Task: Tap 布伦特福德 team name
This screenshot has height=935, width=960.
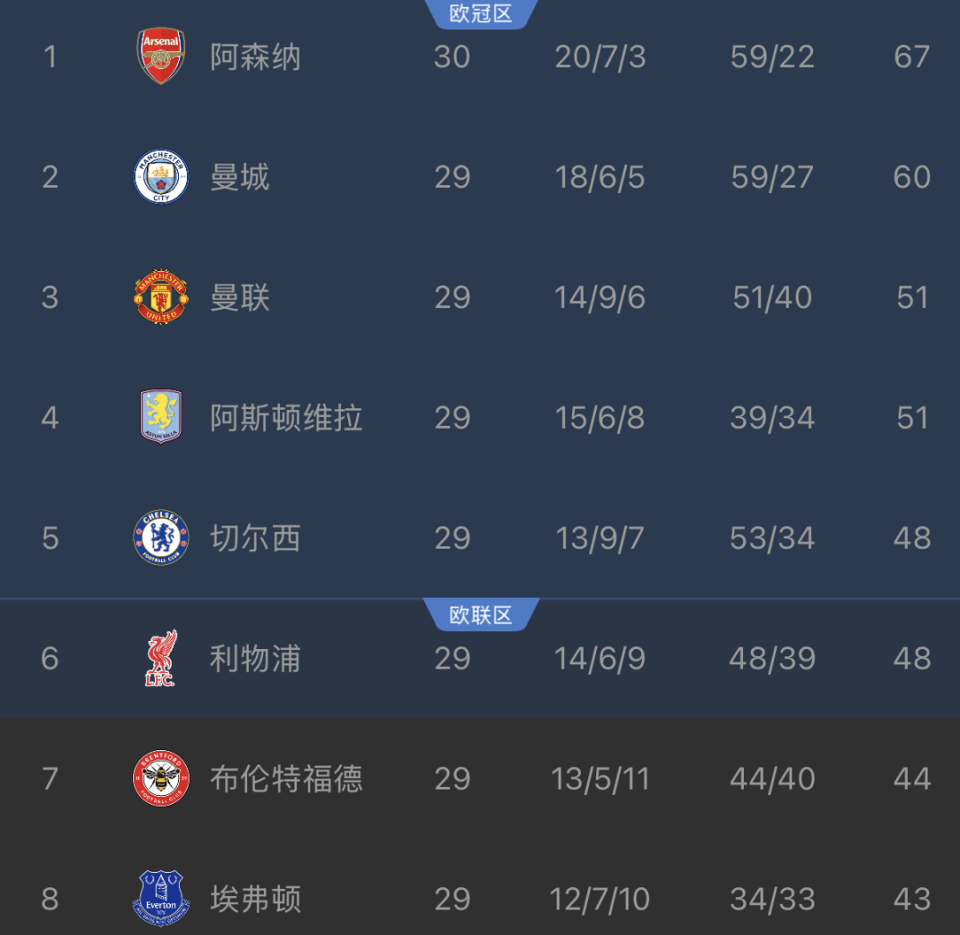Action: (286, 779)
